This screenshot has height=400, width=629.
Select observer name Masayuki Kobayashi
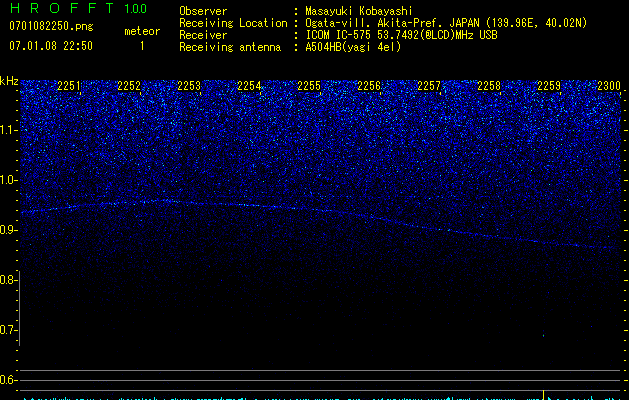point(355,11)
